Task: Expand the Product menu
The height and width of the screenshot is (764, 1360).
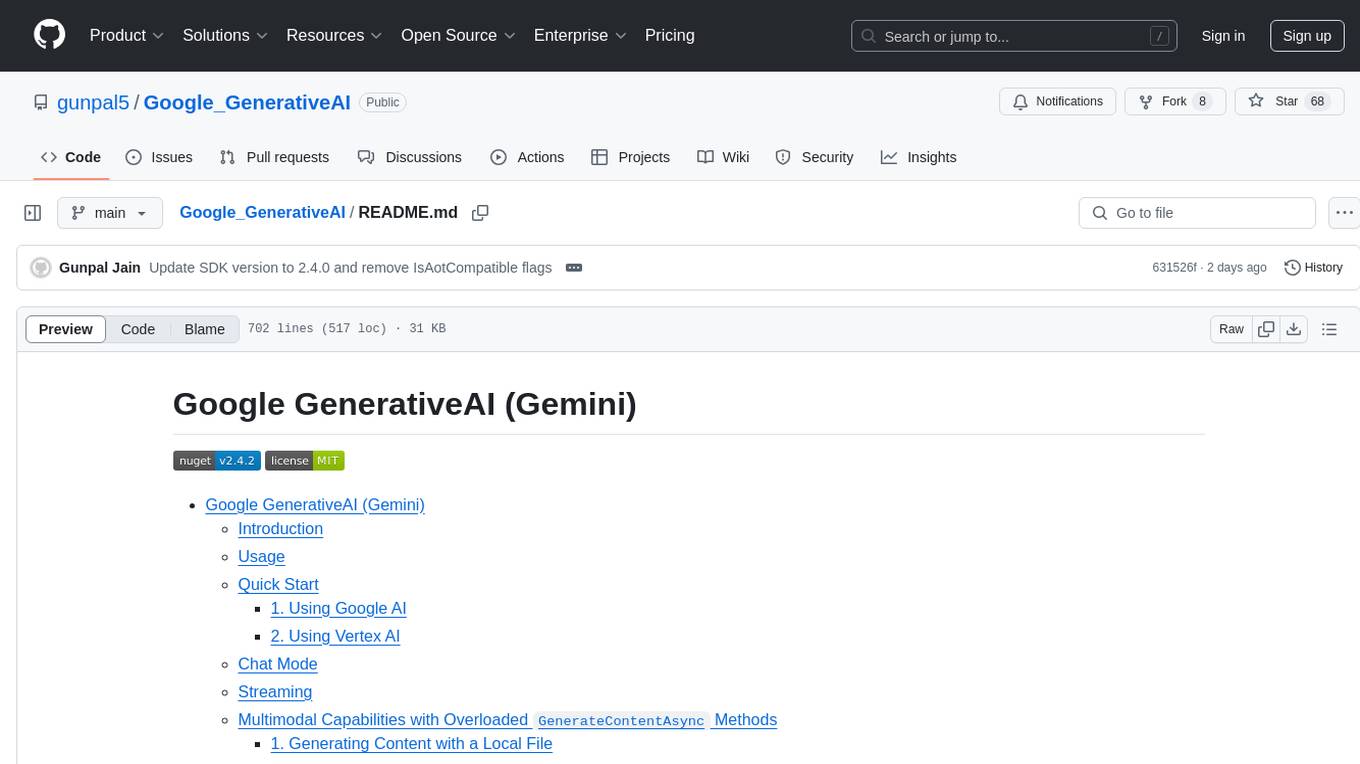Action: [x=127, y=35]
